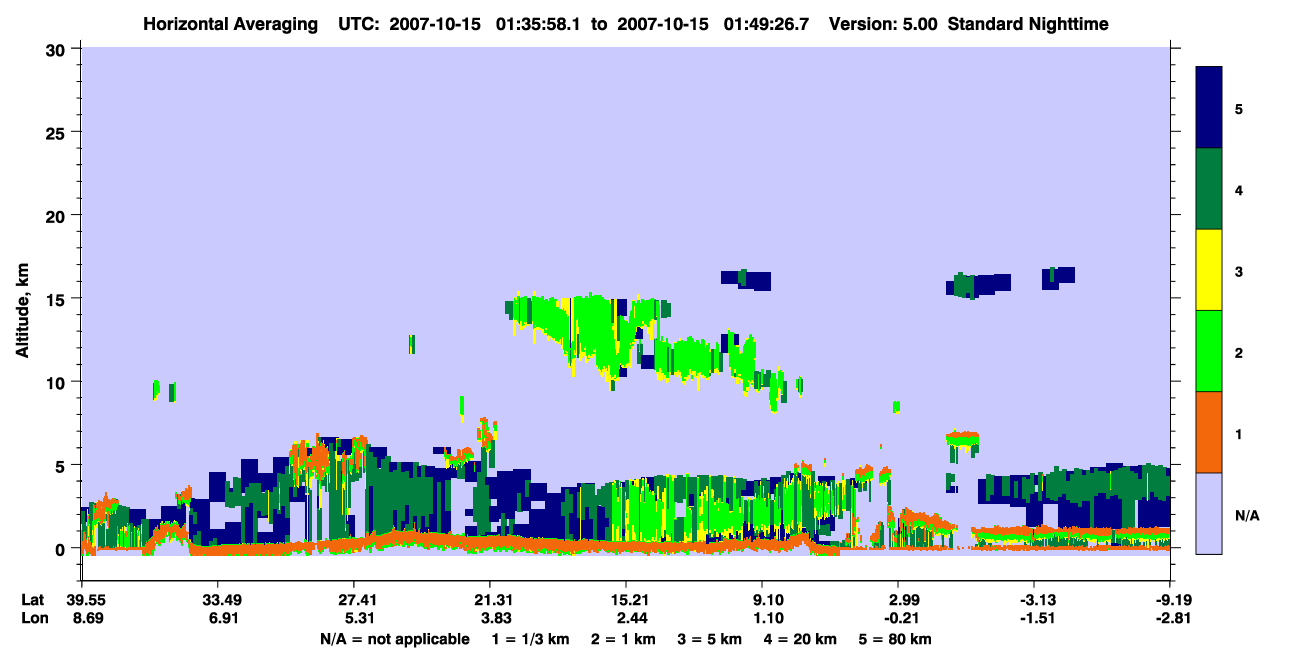Click the 'Altitude, km' axis label
The width and height of the screenshot is (1300, 667).
point(22,312)
